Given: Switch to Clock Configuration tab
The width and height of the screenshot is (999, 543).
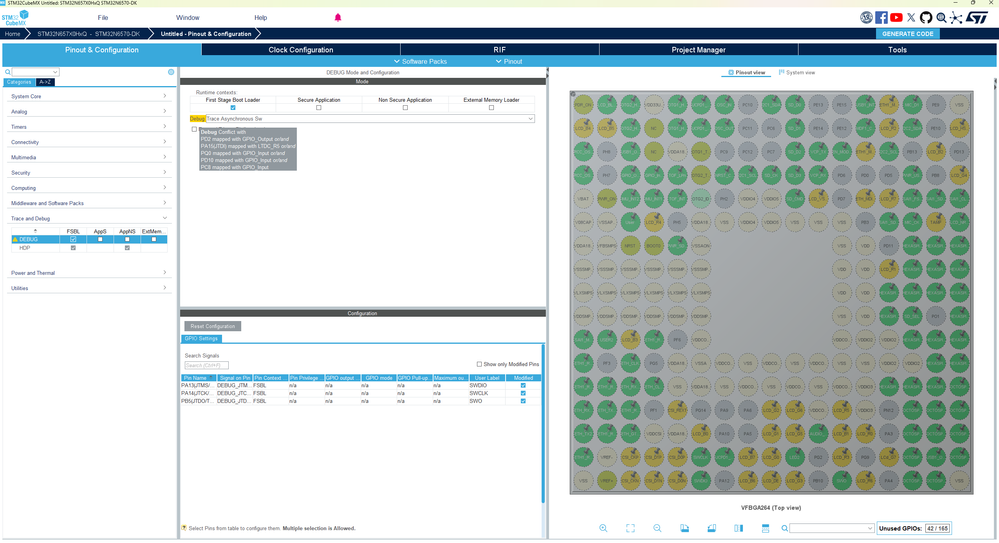Looking at the screenshot, I should pyautogui.click(x=301, y=50).
